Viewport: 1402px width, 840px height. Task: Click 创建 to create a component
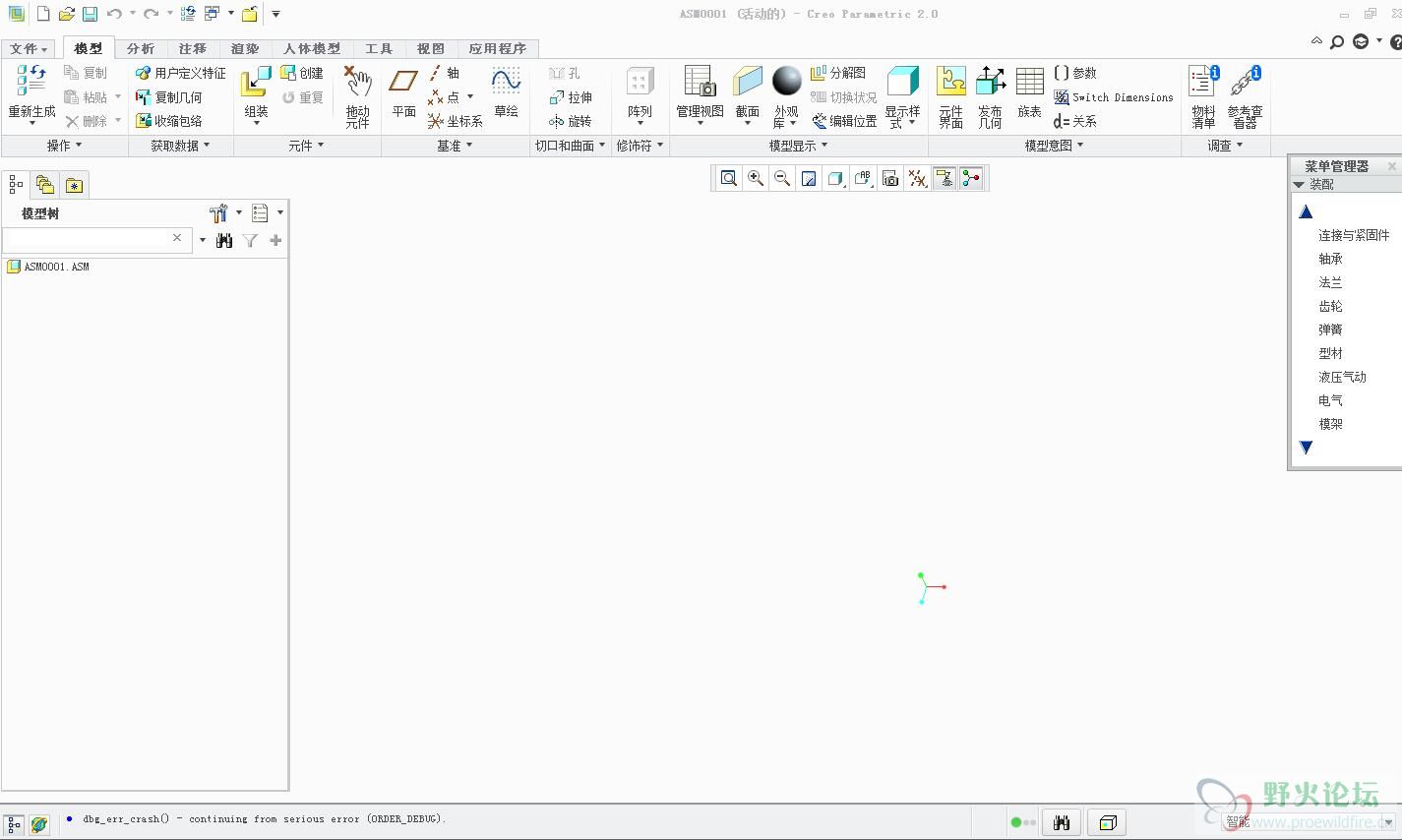302,73
